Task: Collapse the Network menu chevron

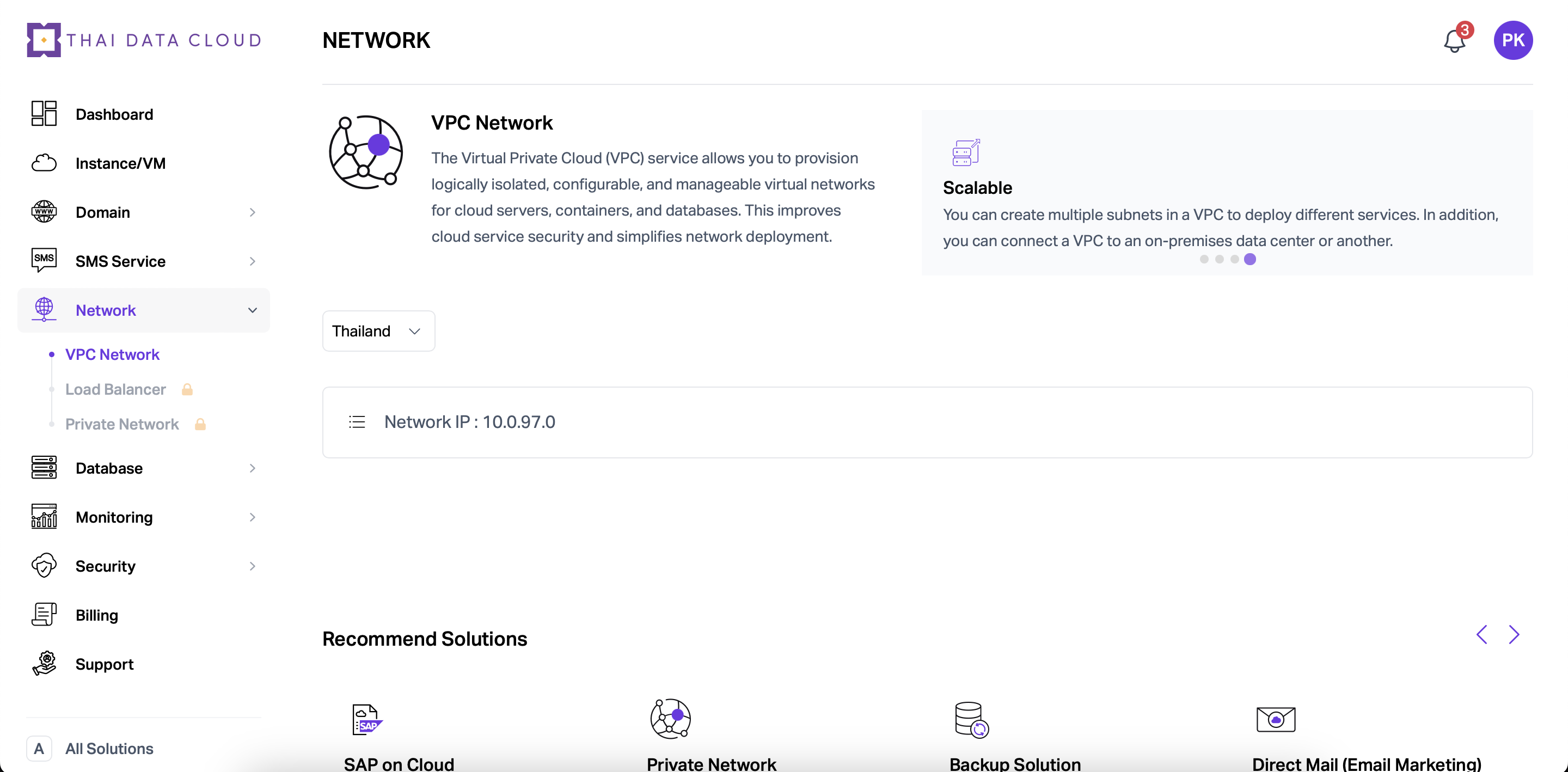Action: point(252,310)
